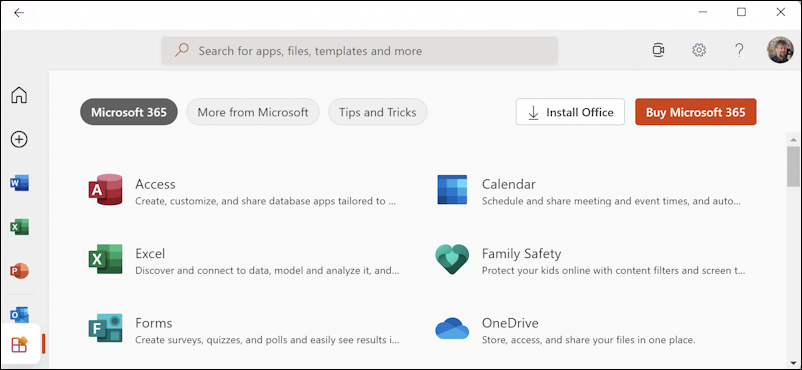Focus the search apps and files field
The width and height of the screenshot is (802, 370).
pos(360,50)
